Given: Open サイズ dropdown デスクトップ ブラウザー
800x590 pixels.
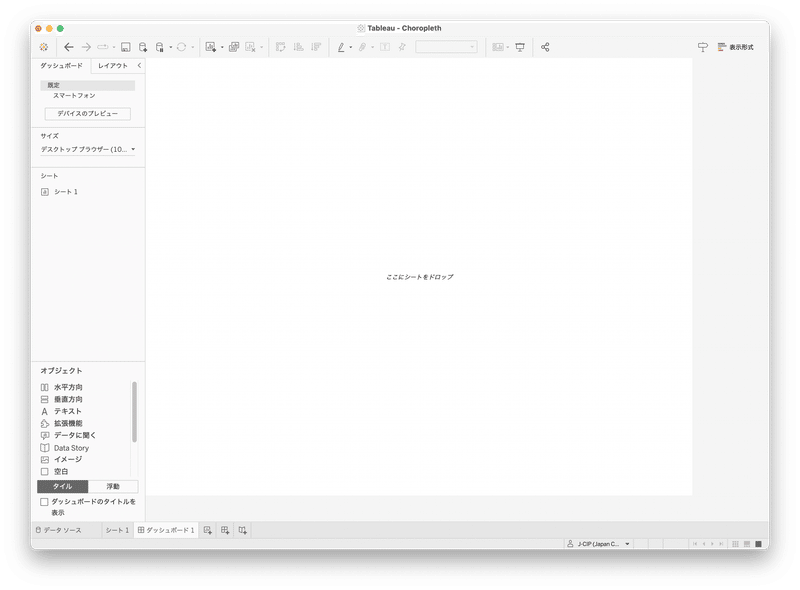Looking at the screenshot, I should coord(88,149).
